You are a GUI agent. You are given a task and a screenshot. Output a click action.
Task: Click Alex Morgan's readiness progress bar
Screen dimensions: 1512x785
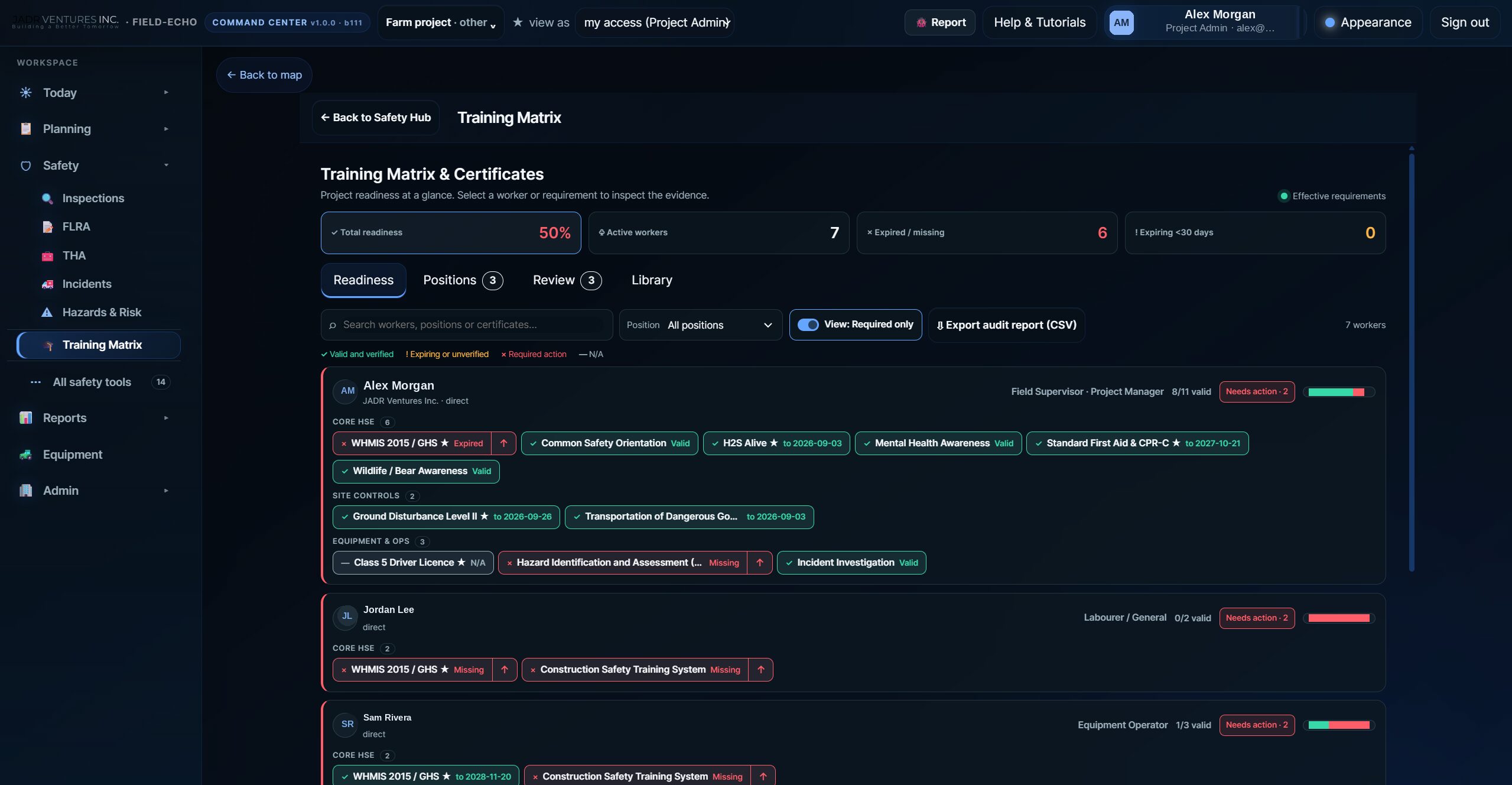(1339, 392)
